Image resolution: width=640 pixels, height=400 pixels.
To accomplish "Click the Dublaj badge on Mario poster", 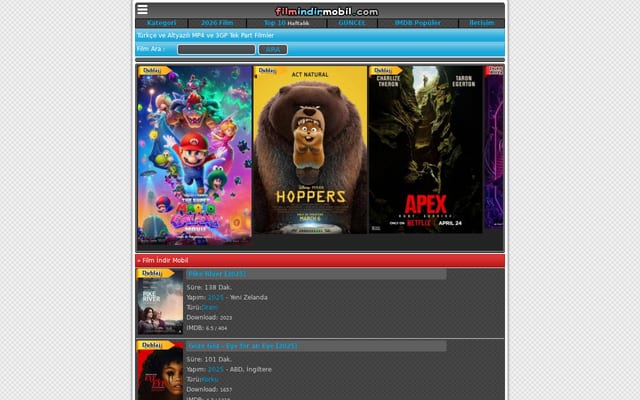I will click(153, 71).
